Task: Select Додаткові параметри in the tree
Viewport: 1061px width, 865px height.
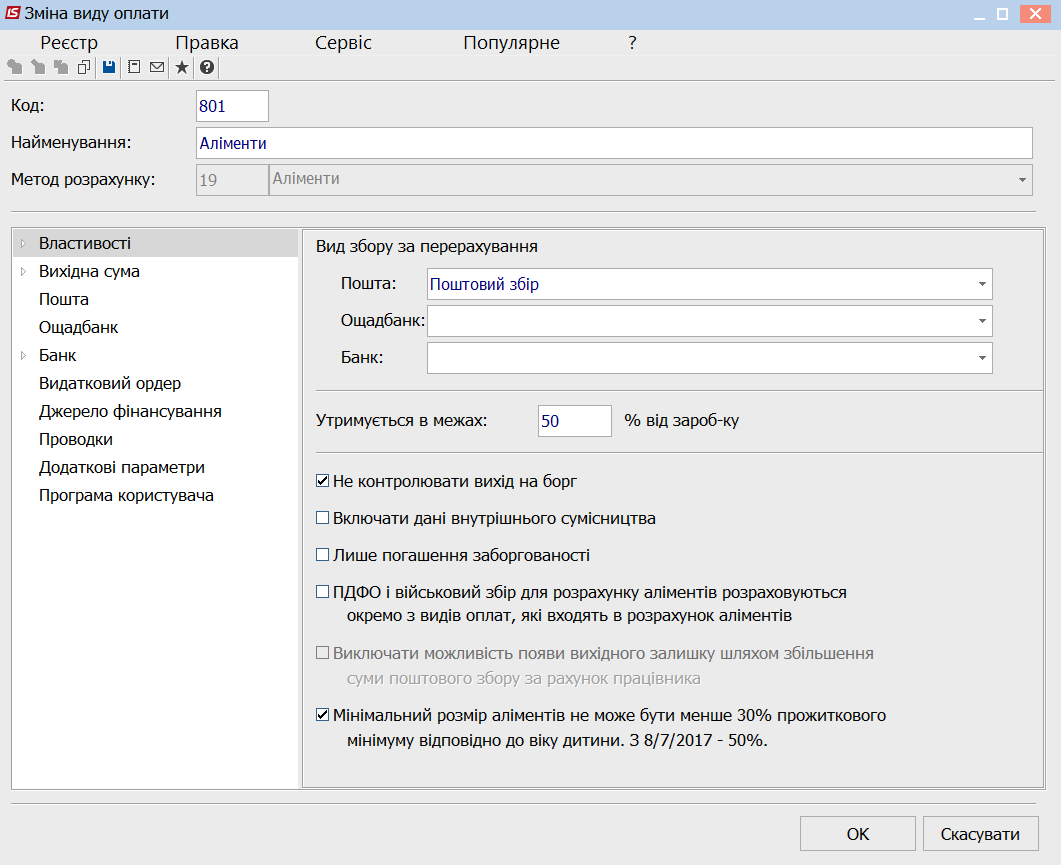Action: pyautogui.click(x=122, y=468)
